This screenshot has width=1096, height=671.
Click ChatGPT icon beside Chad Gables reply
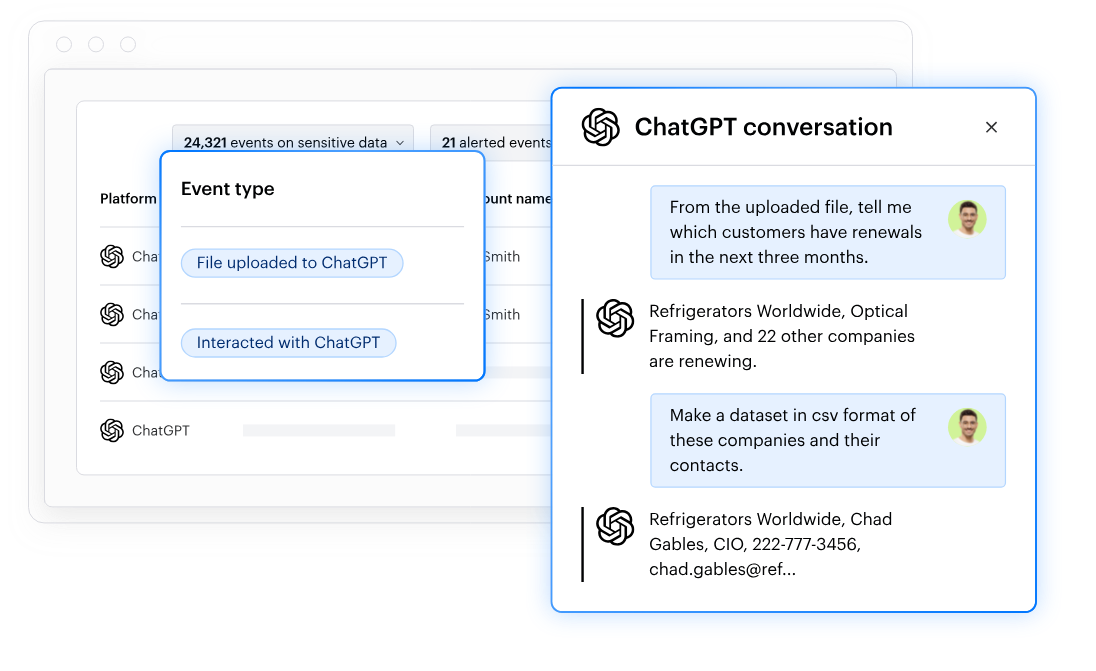point(615,526)
